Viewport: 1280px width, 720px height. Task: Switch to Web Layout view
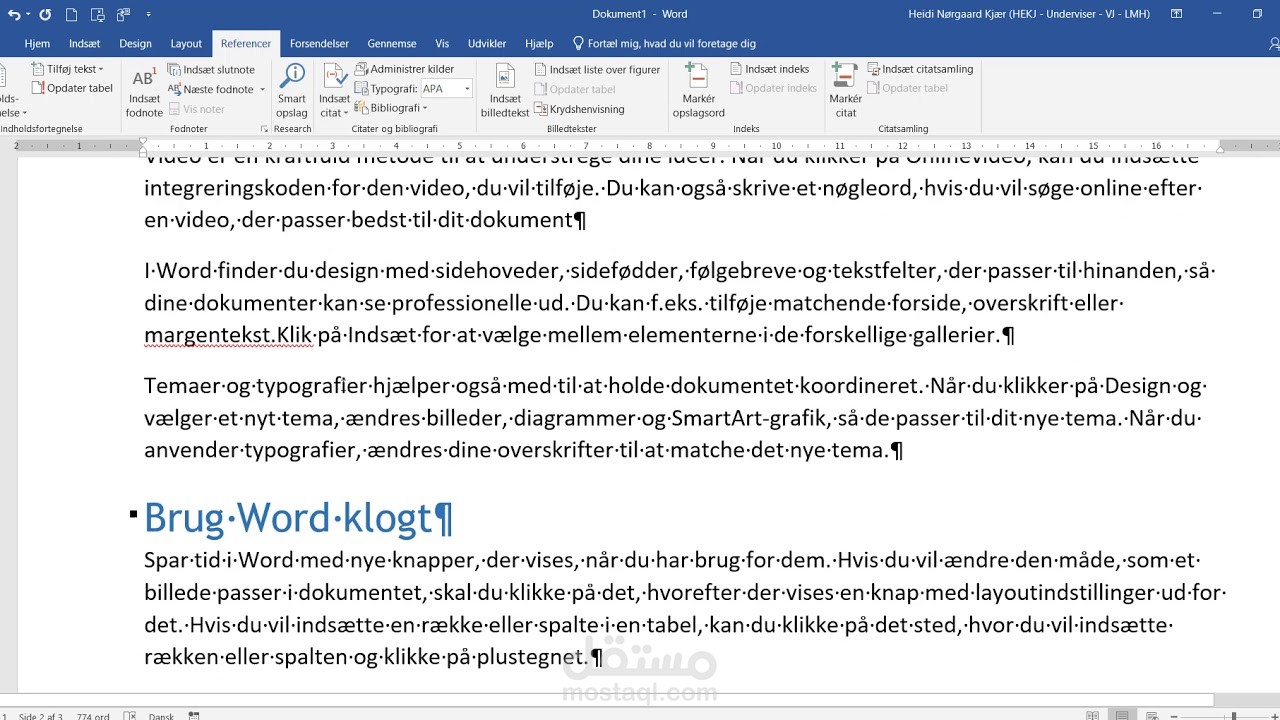(1153, 716)
